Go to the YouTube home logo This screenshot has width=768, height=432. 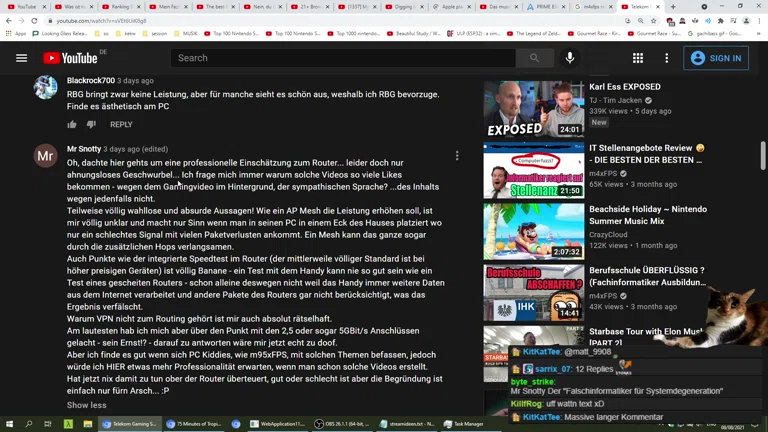coord(70,58)
